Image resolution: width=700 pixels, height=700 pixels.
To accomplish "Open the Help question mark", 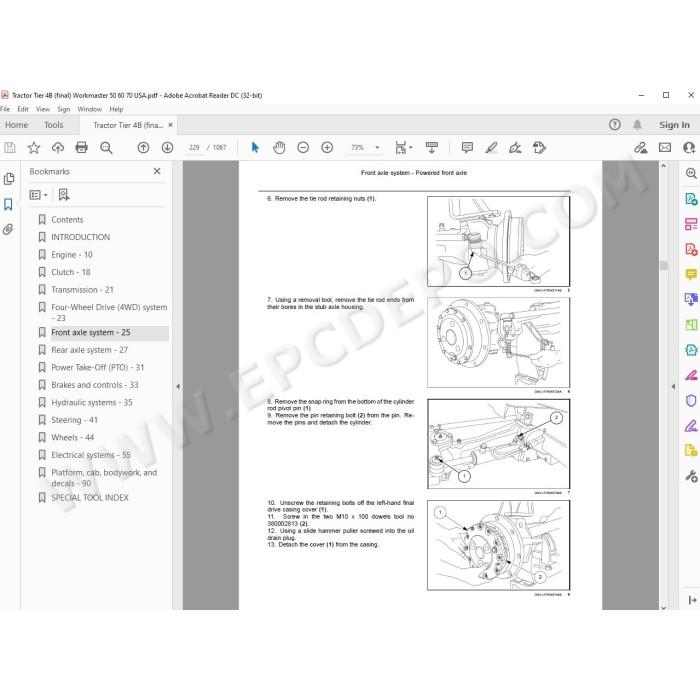I will coord(615,125).
